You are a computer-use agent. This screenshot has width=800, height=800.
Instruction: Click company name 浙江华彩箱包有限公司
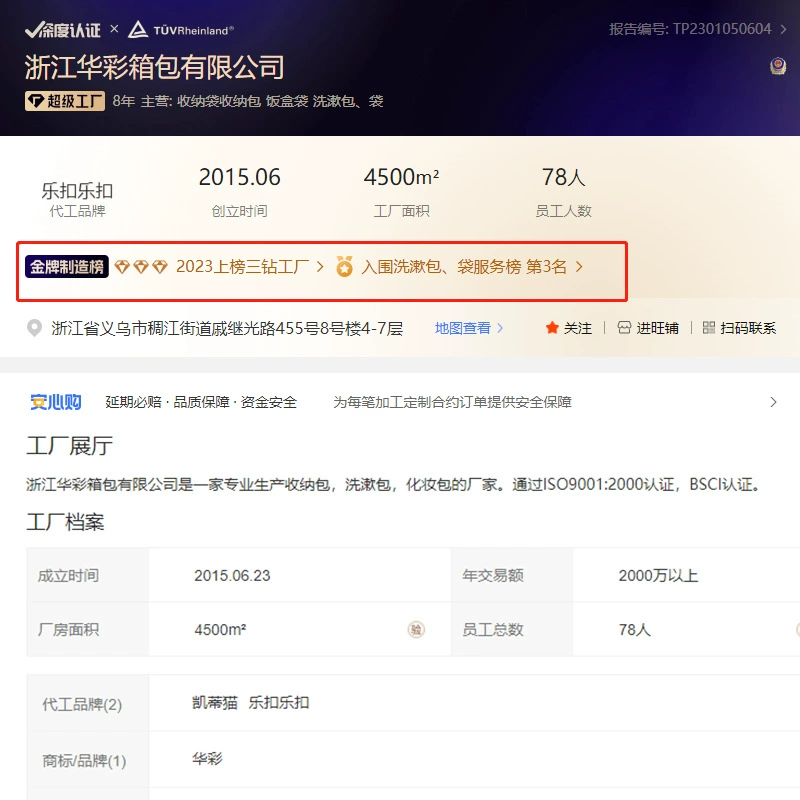pyautogui.click(x=154, y=67)
